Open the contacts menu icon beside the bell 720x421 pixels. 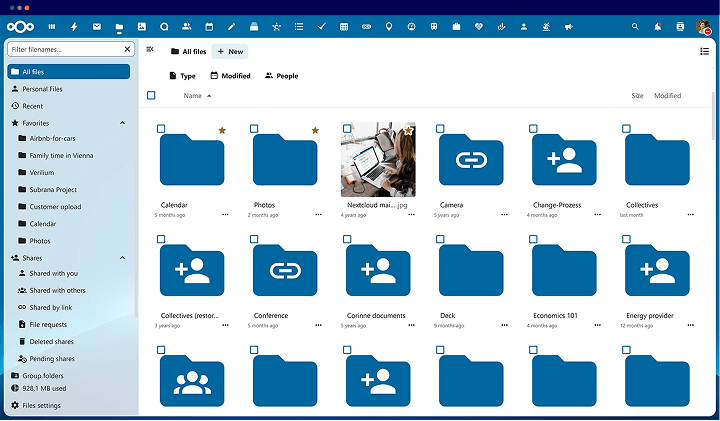[680, 27]
